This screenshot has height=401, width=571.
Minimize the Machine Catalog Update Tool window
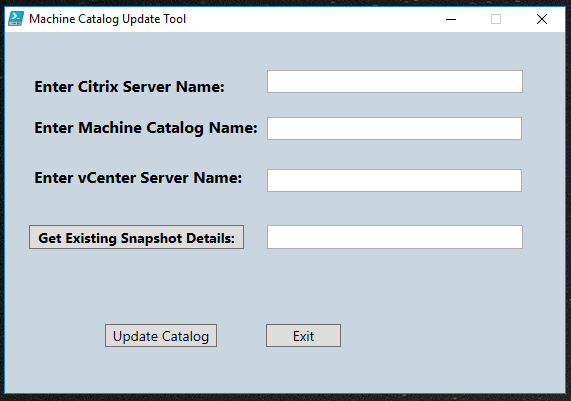451,19
